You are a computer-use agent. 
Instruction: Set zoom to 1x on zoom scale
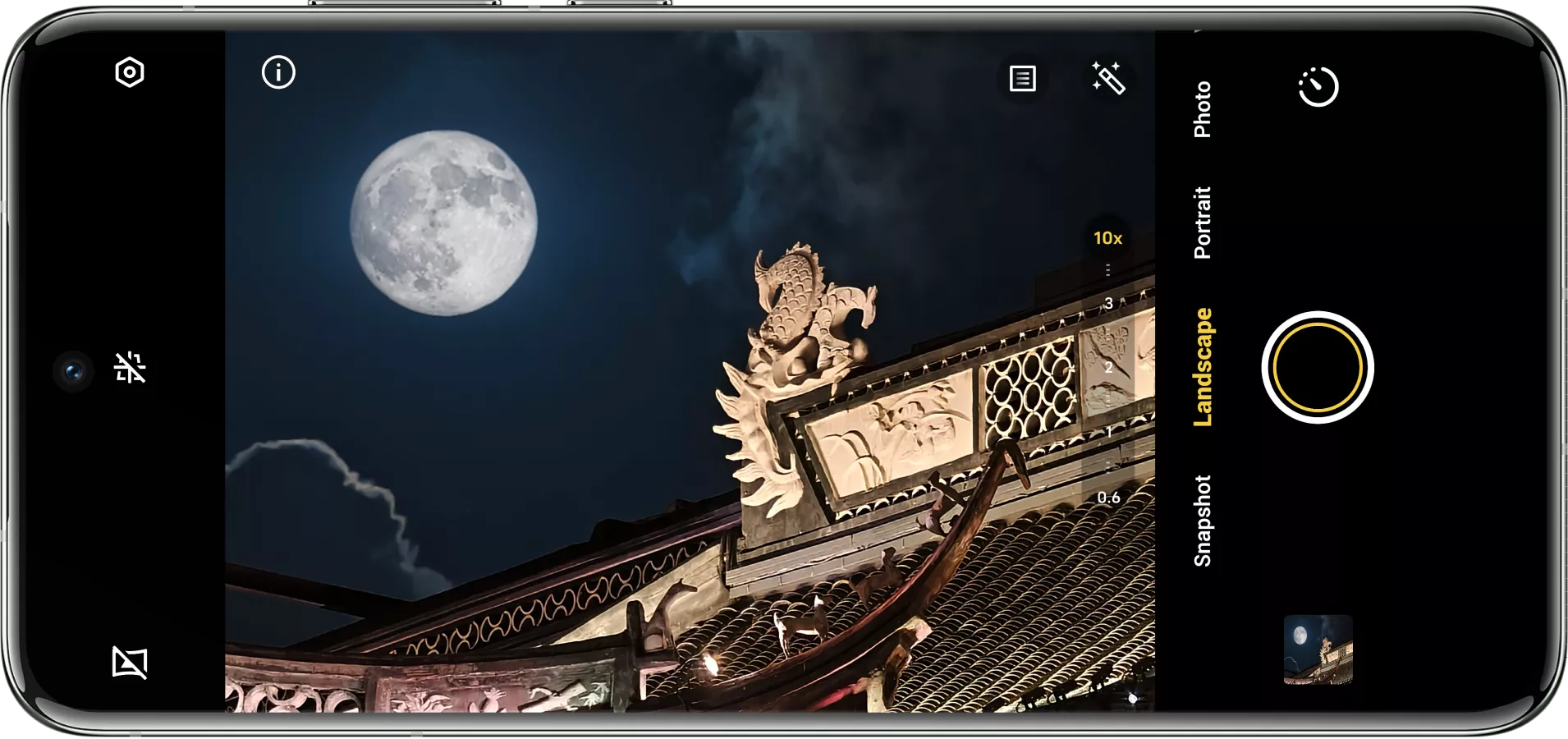[1108, 431]
